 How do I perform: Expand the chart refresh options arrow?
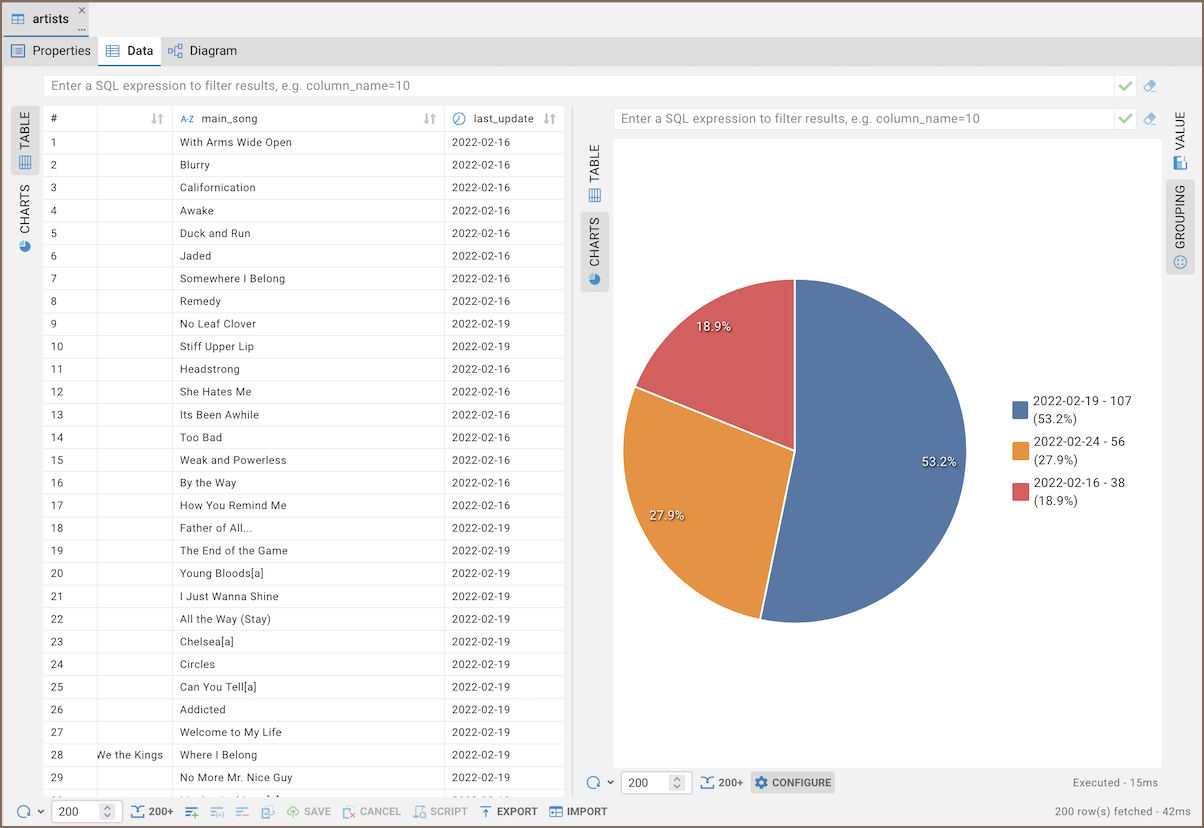pyautogui.click(x=610, y=783)
